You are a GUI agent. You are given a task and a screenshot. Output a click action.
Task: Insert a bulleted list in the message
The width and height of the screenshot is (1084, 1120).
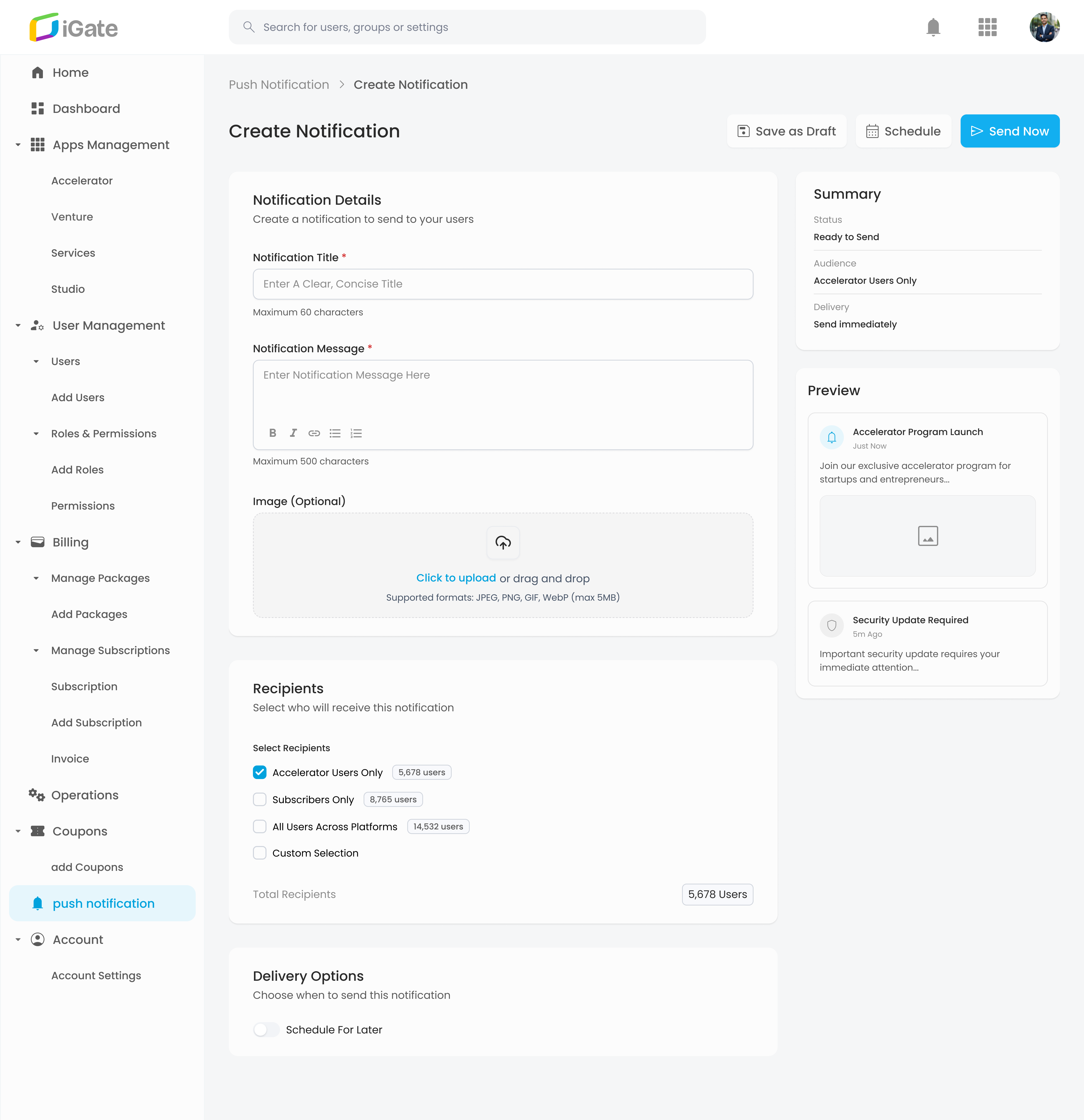coord(335,433)
